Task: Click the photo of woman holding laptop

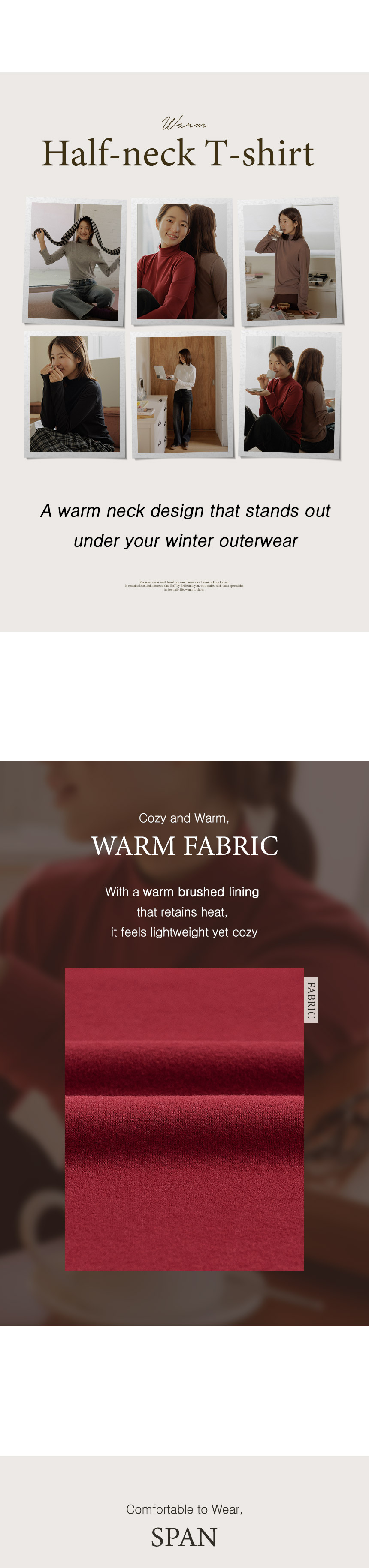Action: [182, 394]
